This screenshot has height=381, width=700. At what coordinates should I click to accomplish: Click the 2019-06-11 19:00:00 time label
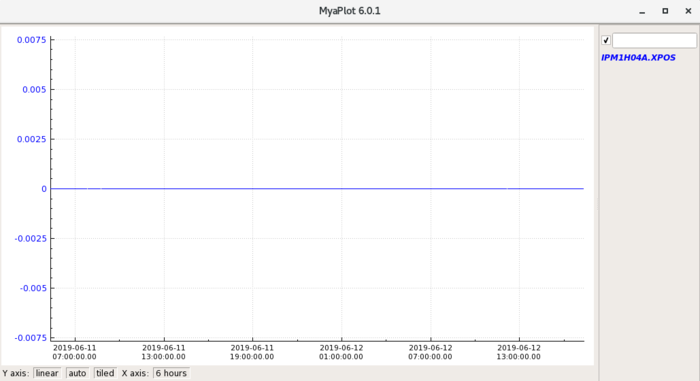(252, 352)
